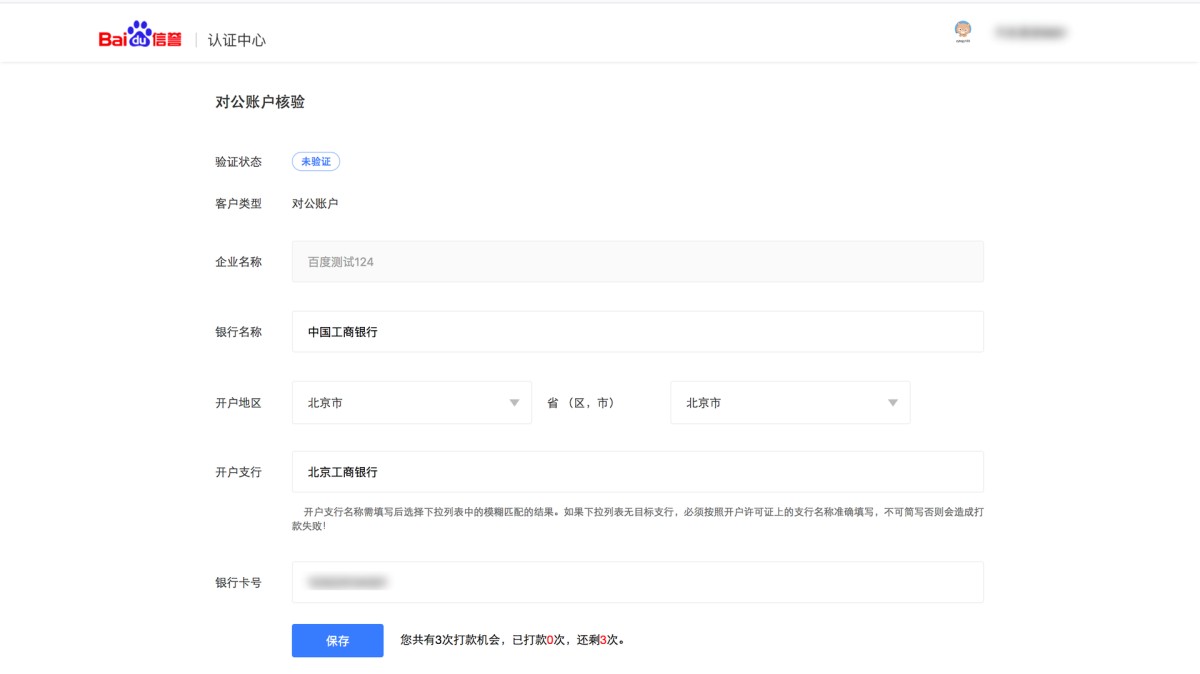Open the second 北京市 city dropdown
This screenshot has height=674, width=1200.
coord(789,403)
